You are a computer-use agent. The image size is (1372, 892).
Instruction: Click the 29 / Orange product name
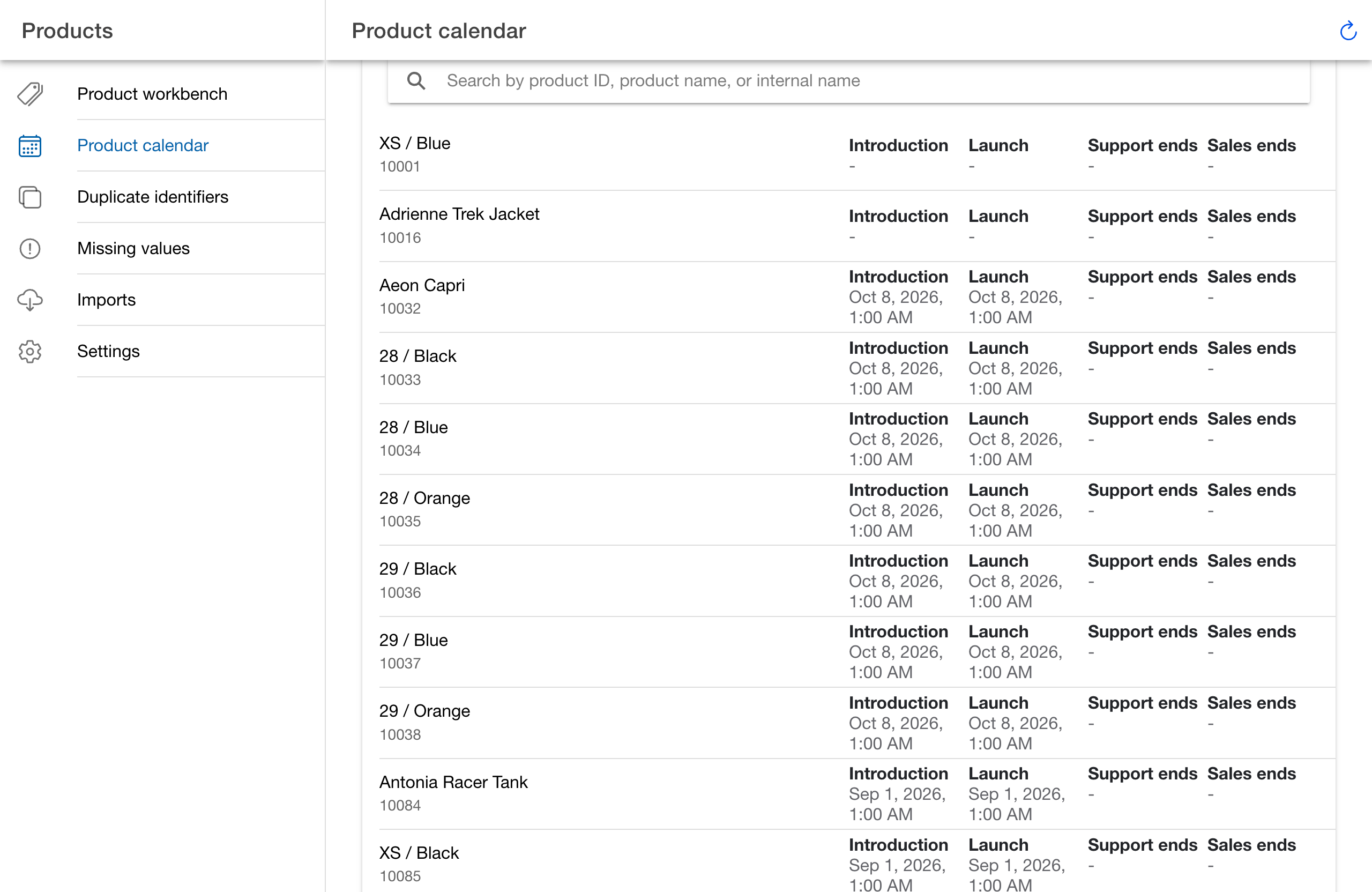[x=424, y=711]
